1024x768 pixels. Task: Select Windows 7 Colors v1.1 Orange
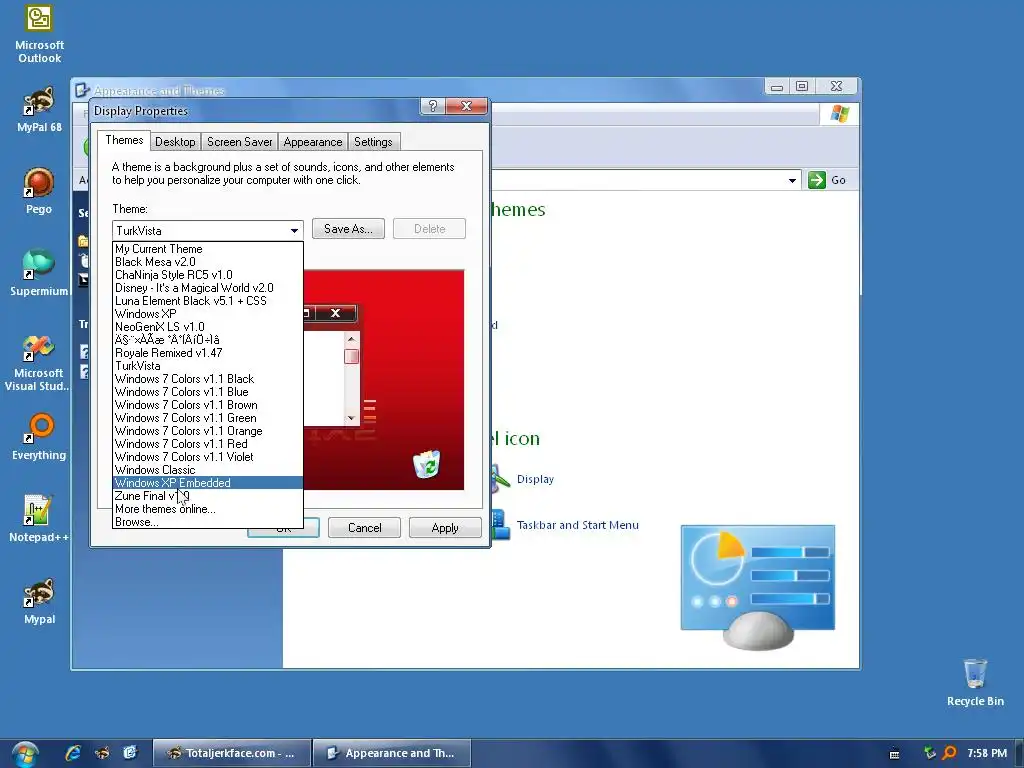pos(208,431)
